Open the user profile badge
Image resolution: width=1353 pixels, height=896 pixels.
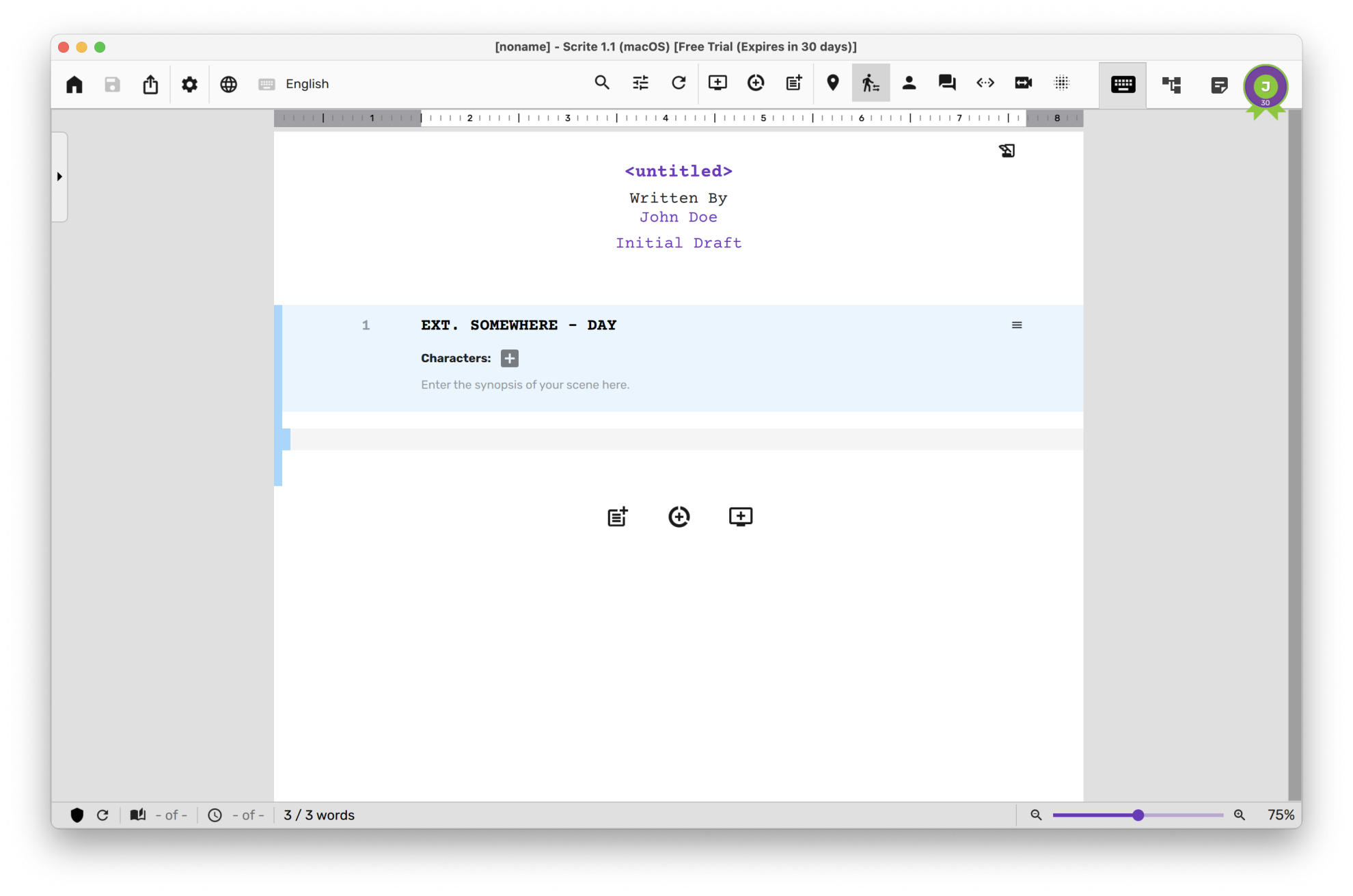tap(1266, 87)
